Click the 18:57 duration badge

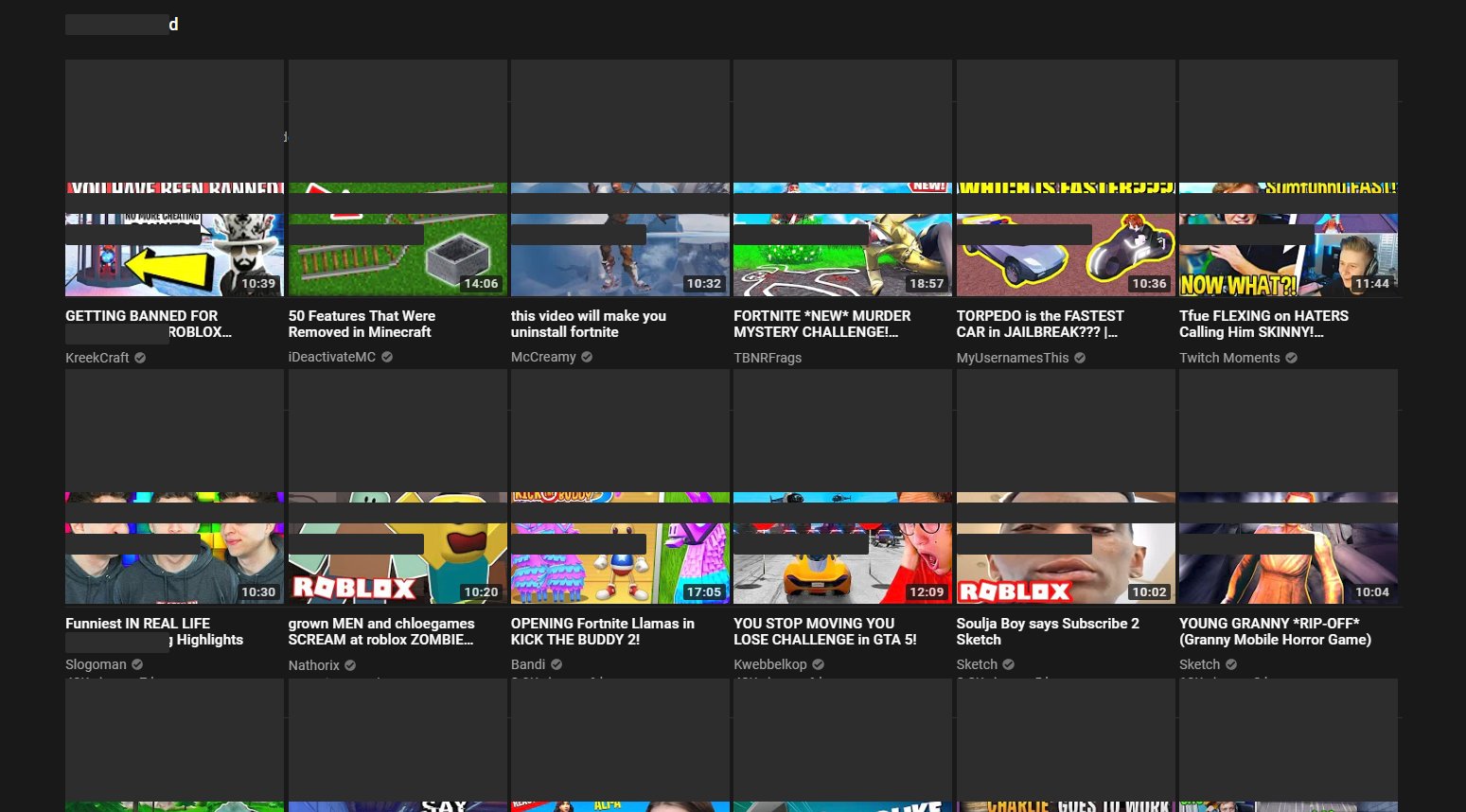tap(927, 283)
